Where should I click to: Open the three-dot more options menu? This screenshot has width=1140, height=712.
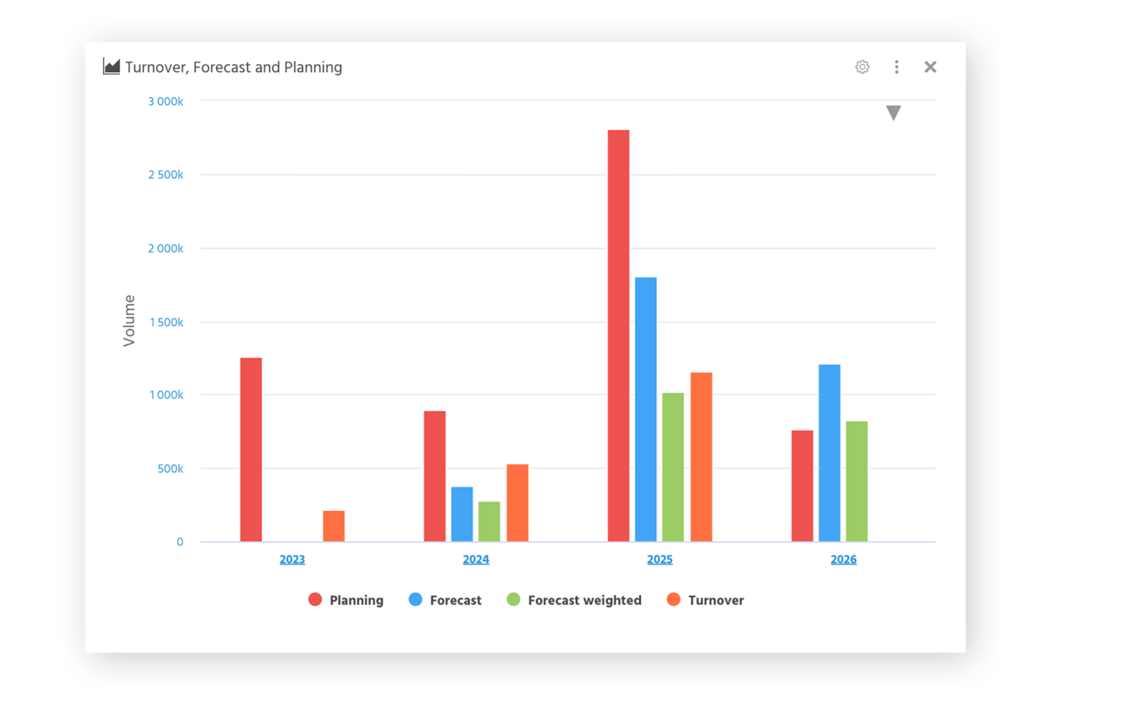[x=896, y=67]
